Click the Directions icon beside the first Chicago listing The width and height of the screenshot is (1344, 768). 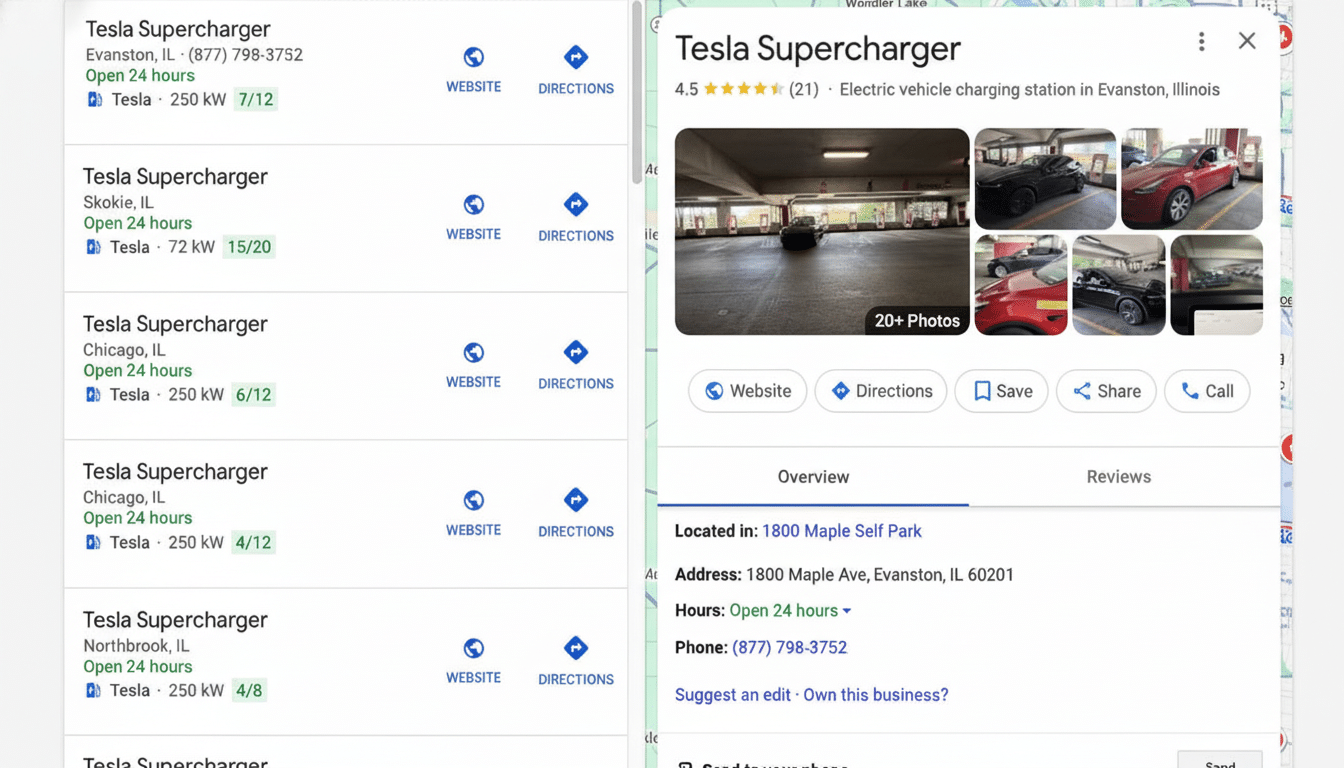pos(575,351)
